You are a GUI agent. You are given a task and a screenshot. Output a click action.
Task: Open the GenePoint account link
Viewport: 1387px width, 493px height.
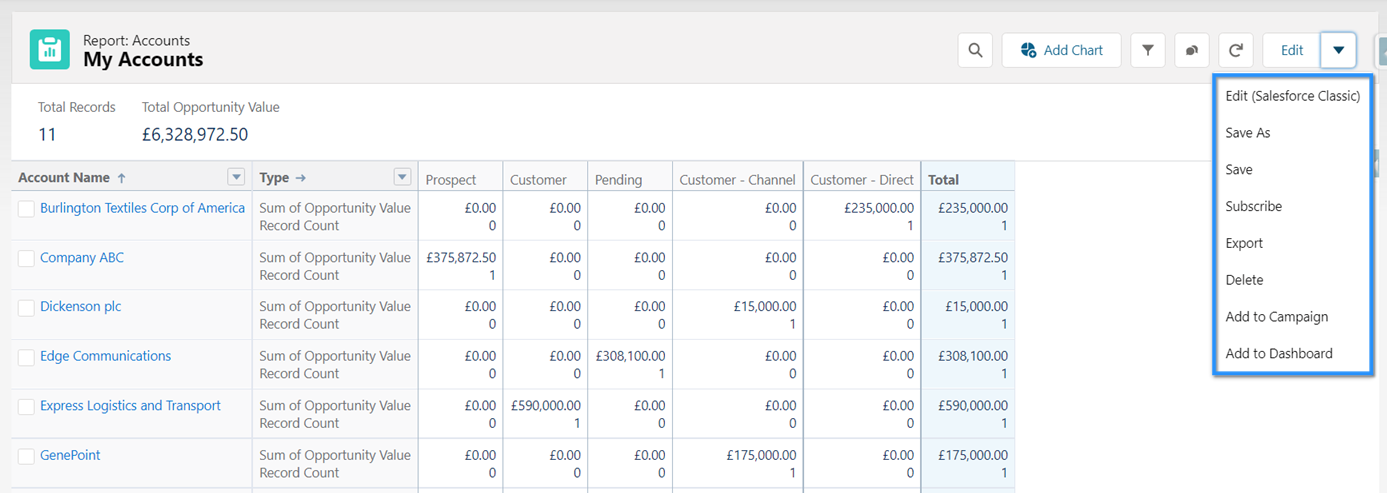(x=70, y=454)
